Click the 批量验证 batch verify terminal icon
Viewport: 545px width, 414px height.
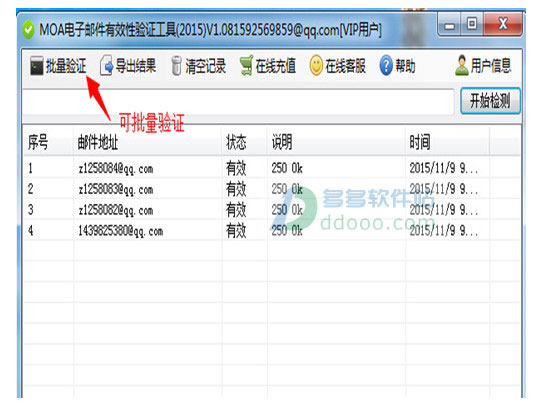tap(36, 65)
